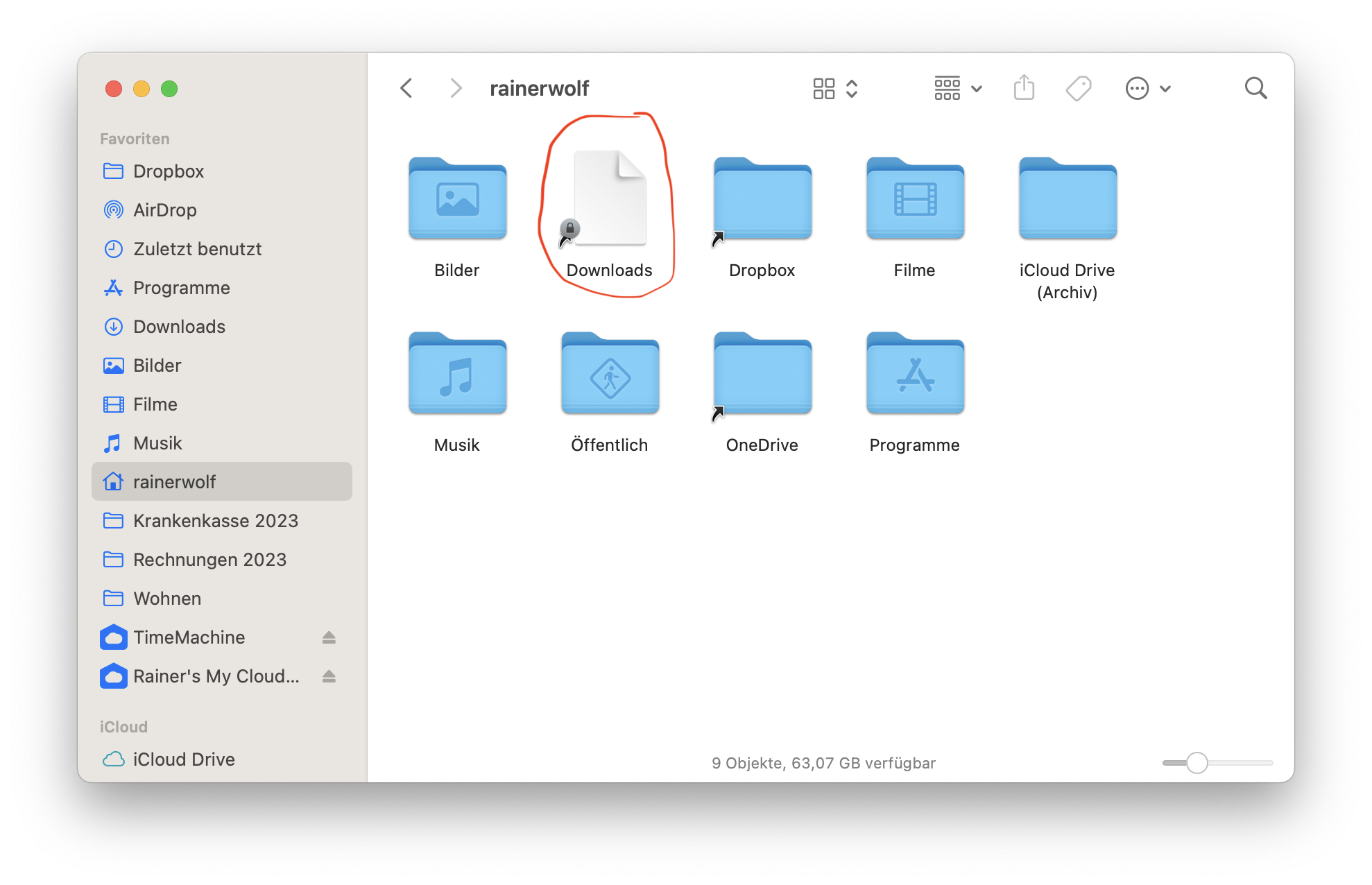Image resolution: width=1372 pixels, height=885 pixels.
Task: Go forward with the right arrow
Action: coord(455,88)
